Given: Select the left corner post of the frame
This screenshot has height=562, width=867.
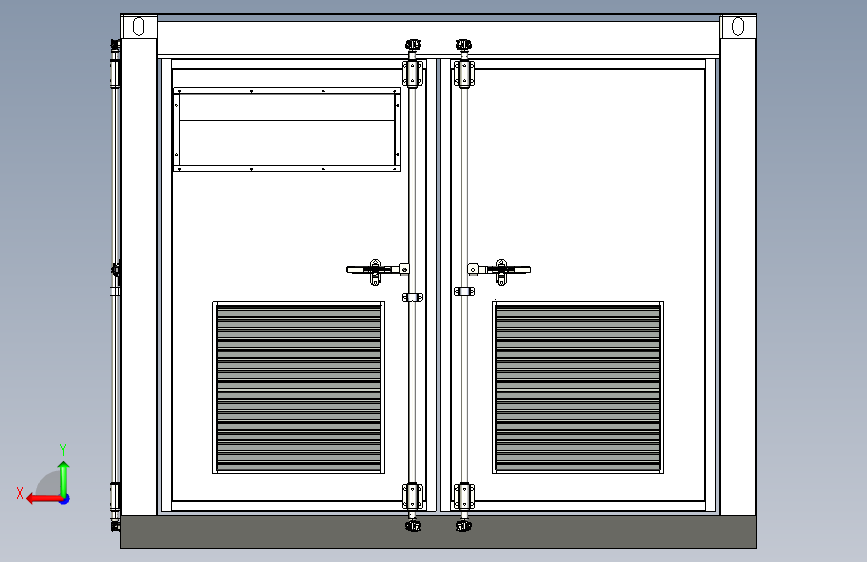Looking at the screenshot, I should 139,277.
